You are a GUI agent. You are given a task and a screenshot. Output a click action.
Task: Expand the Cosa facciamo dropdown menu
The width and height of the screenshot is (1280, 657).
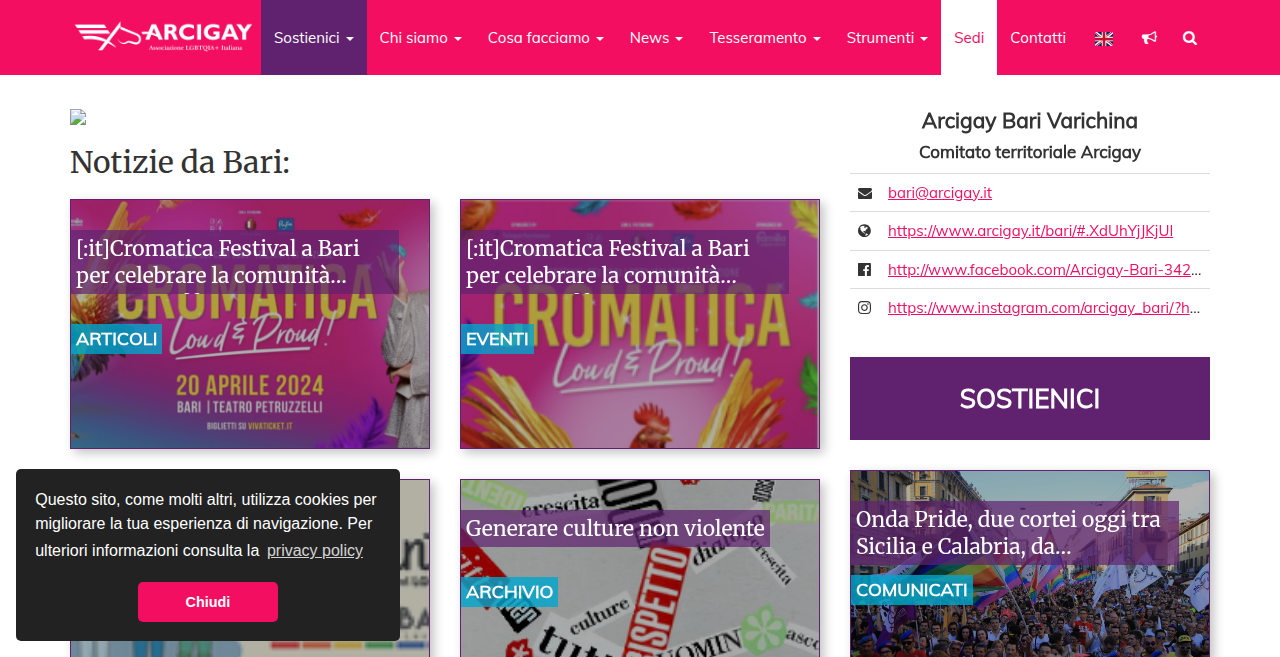click(x=546, y=37)
